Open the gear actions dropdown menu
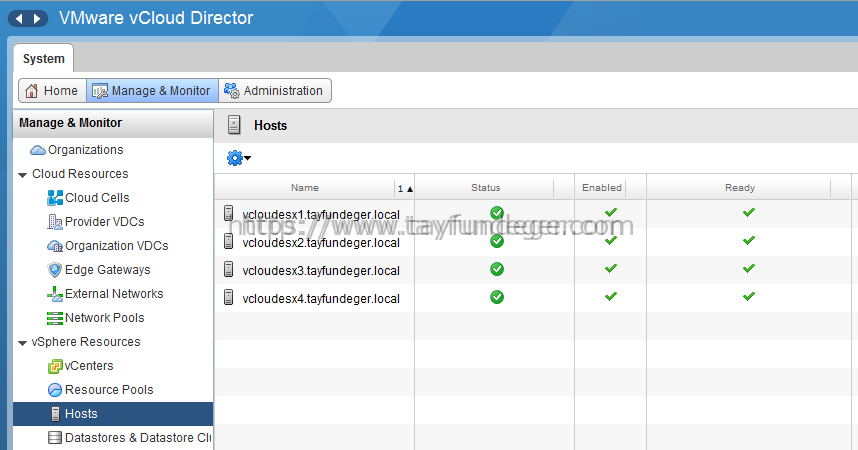858x450 pixels. pyautogui.click(x=239, y=158)
